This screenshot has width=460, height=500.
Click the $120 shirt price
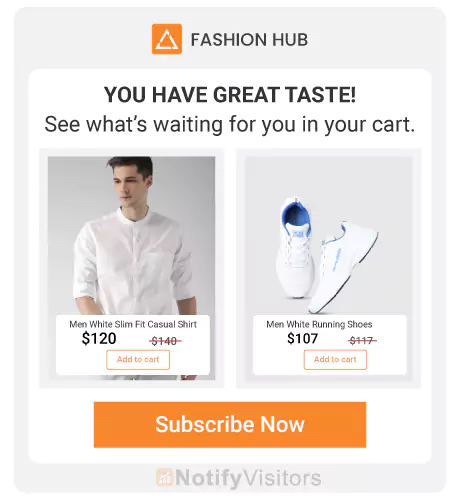pyautogui.click(x=99, y=339)
